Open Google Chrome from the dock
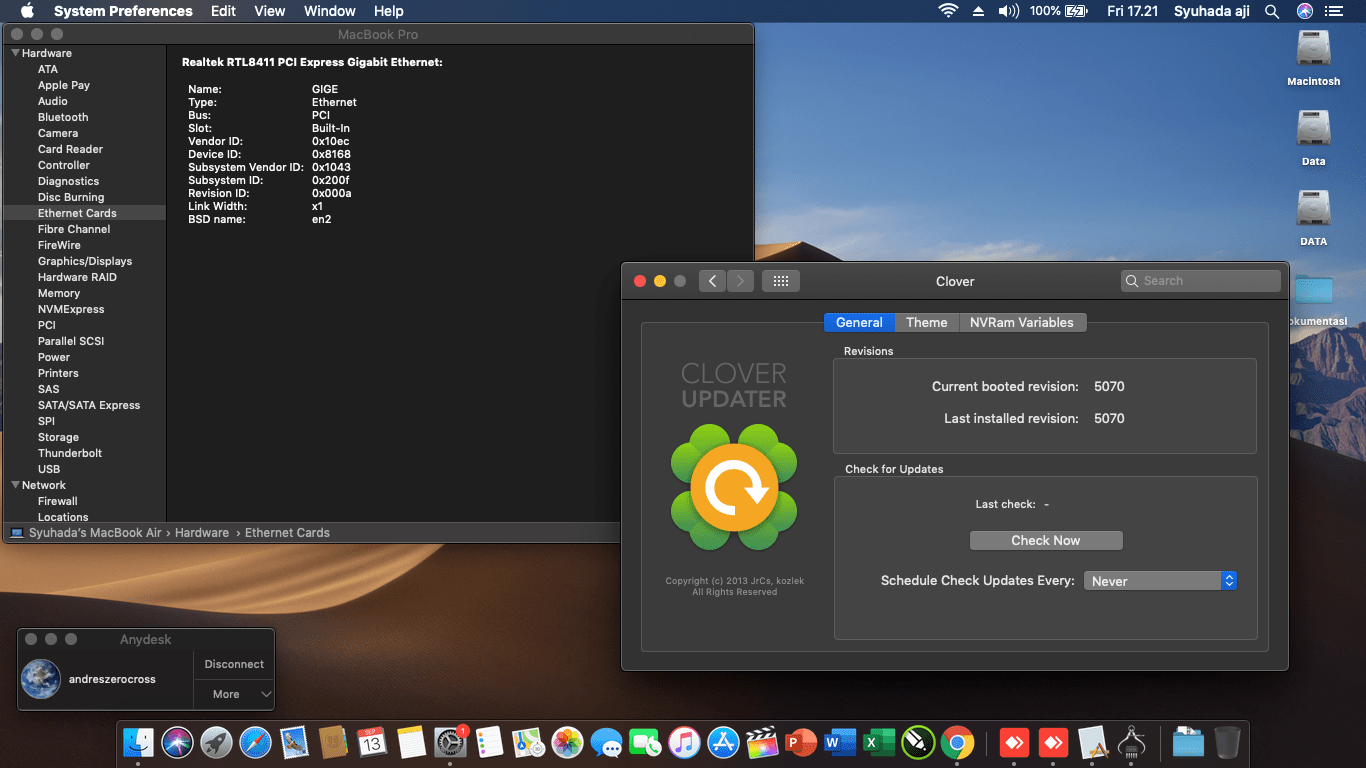 coord(956,743)
